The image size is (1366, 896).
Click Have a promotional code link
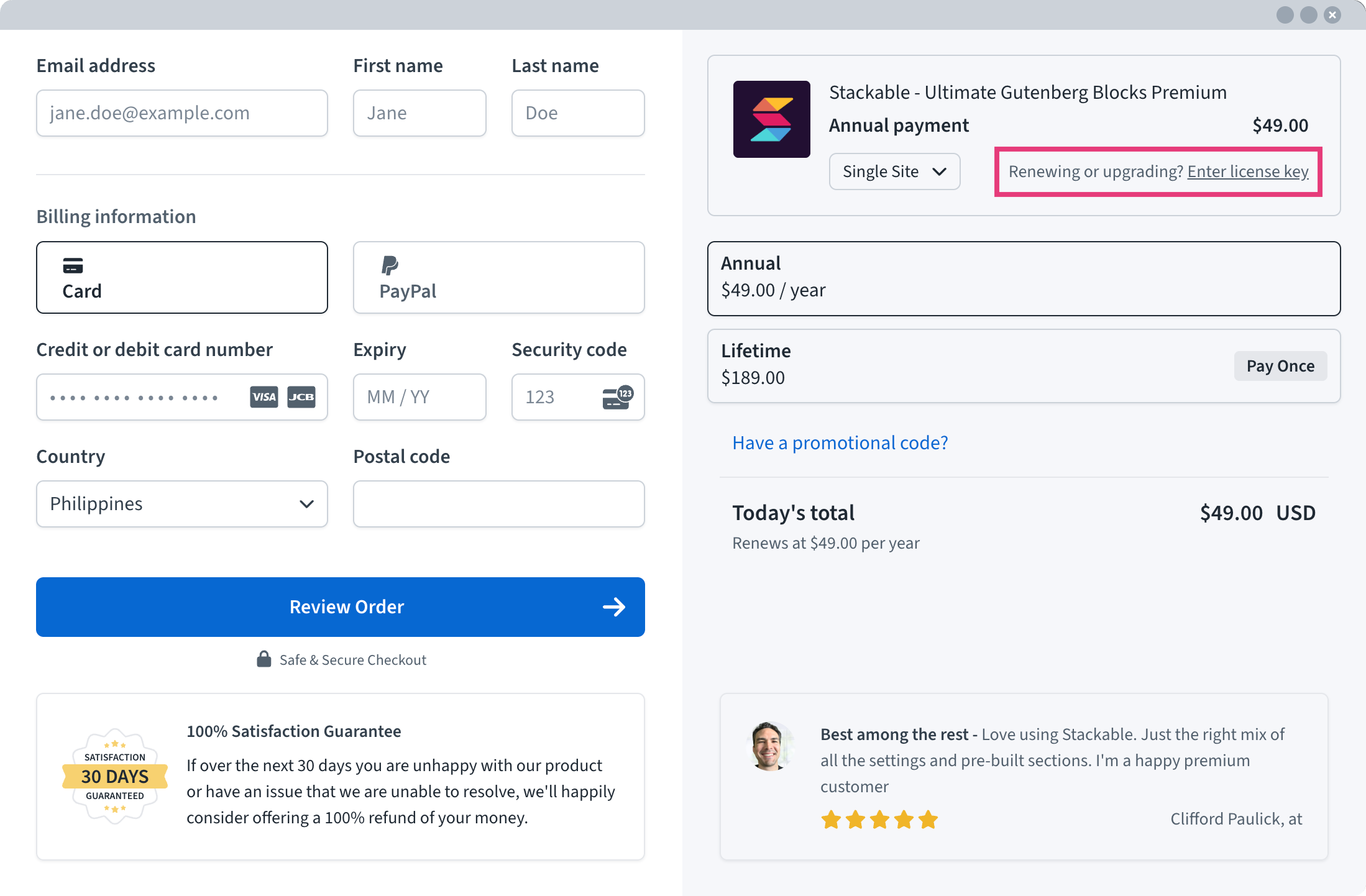click(x=840, y=443)
